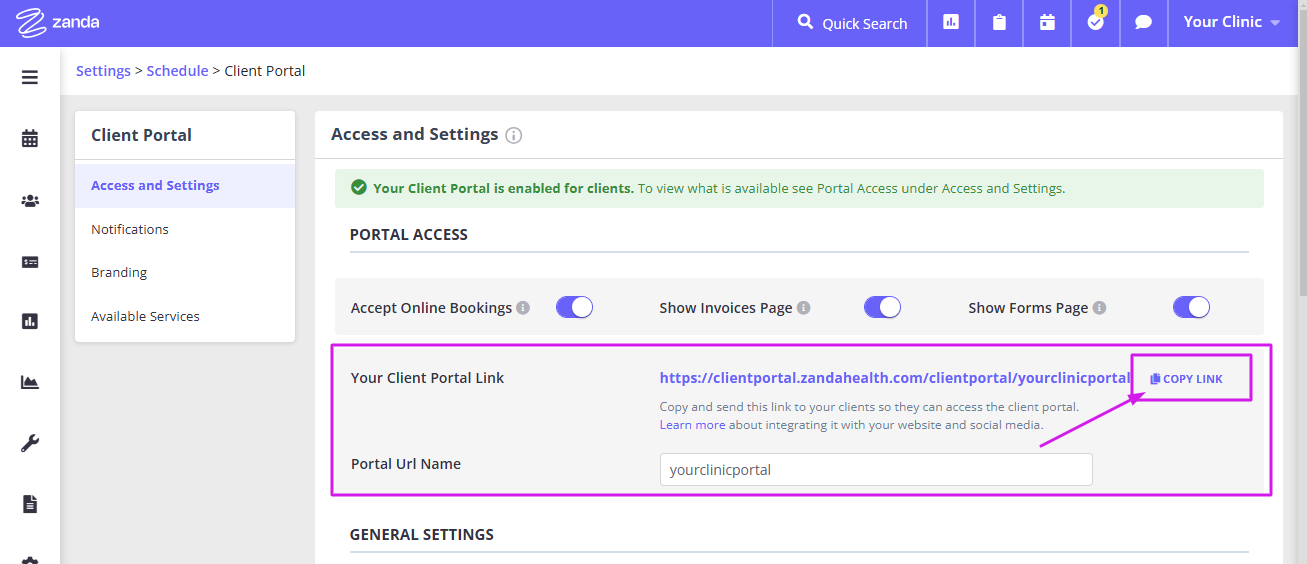Screen dimensions: 1307x564
Task: Toggle Accept Online Bookings switch
Action: point(575,307)
